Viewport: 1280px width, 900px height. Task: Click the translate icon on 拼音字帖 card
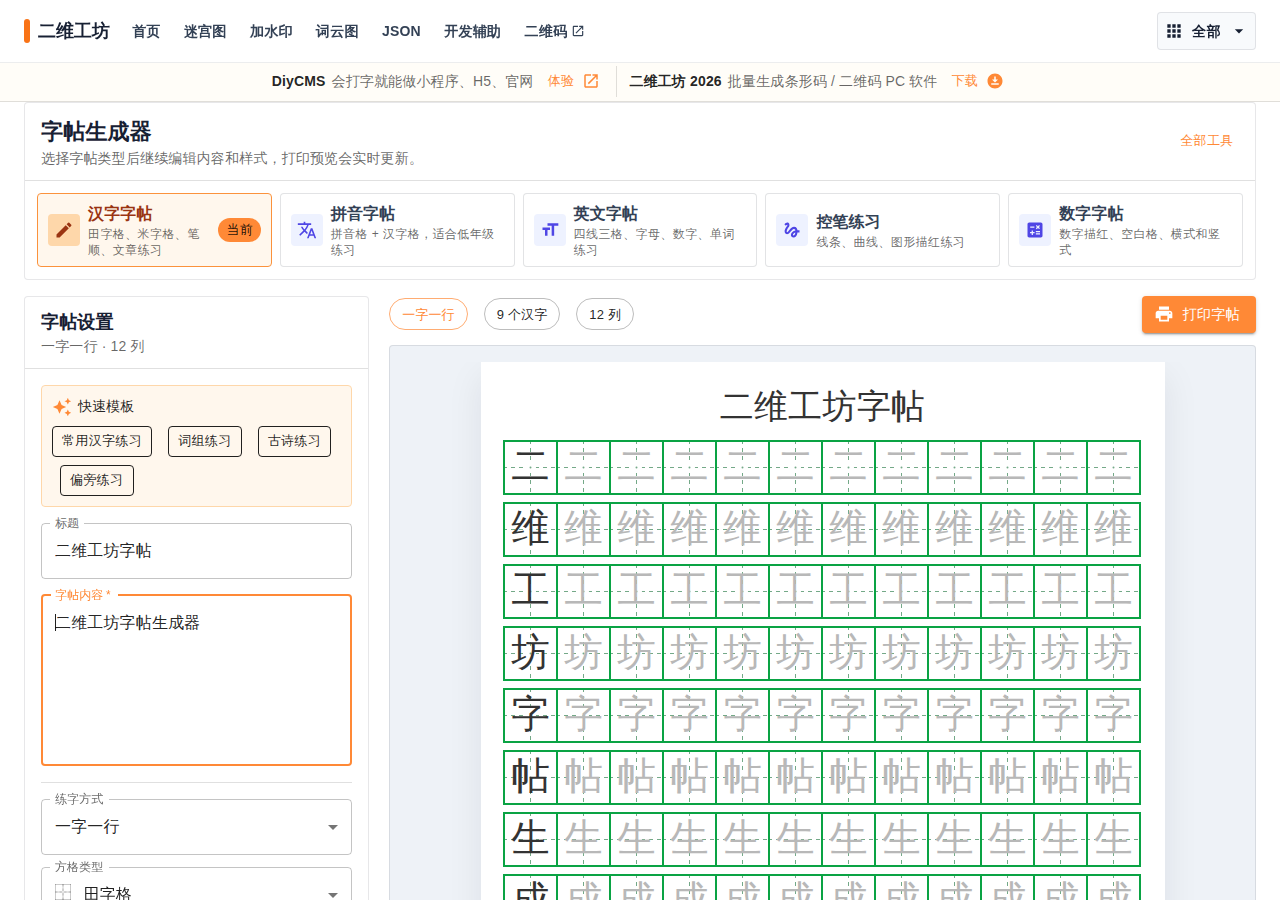coord(307,230)
